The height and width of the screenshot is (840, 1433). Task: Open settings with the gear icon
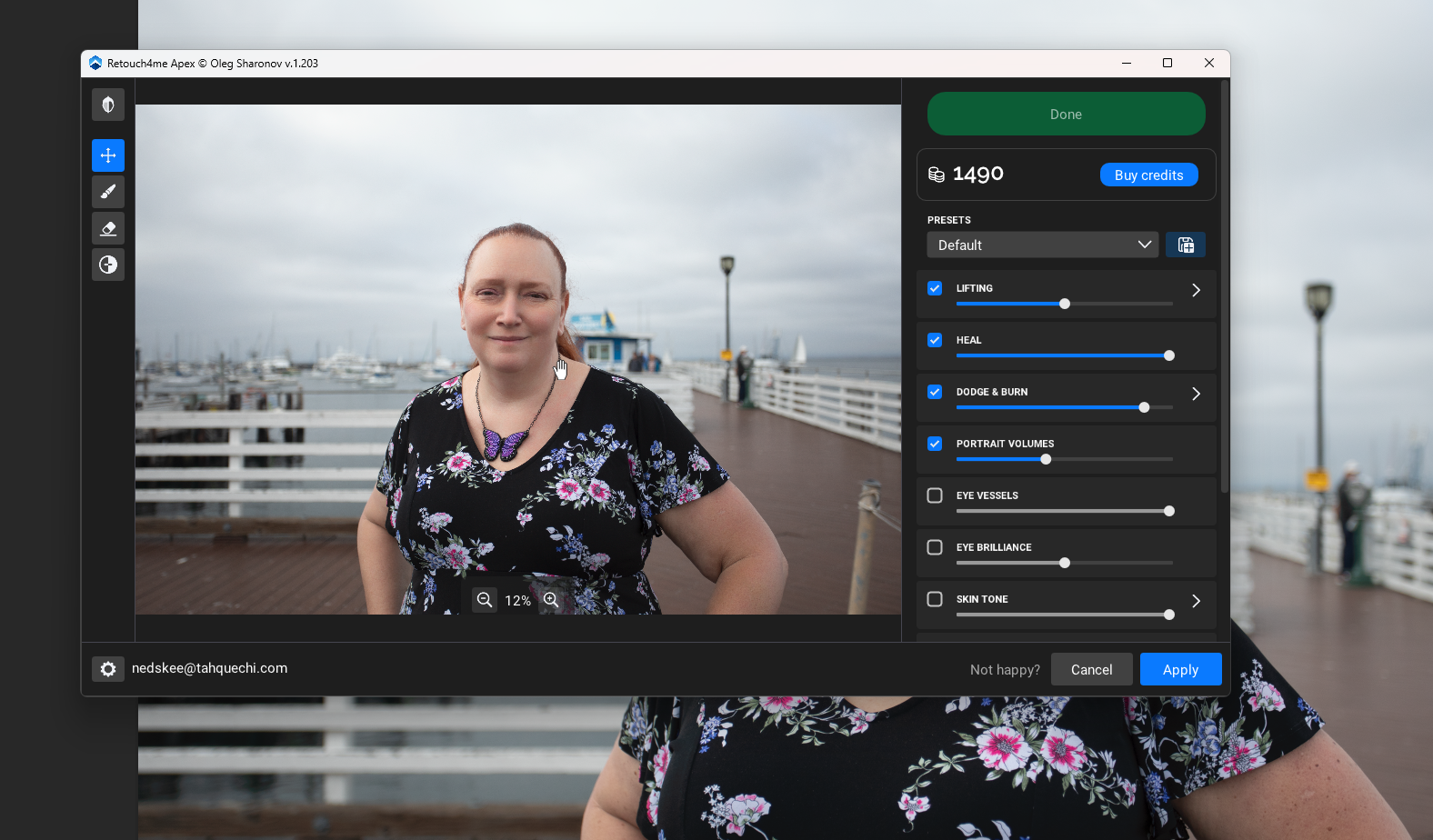(108, 669)
